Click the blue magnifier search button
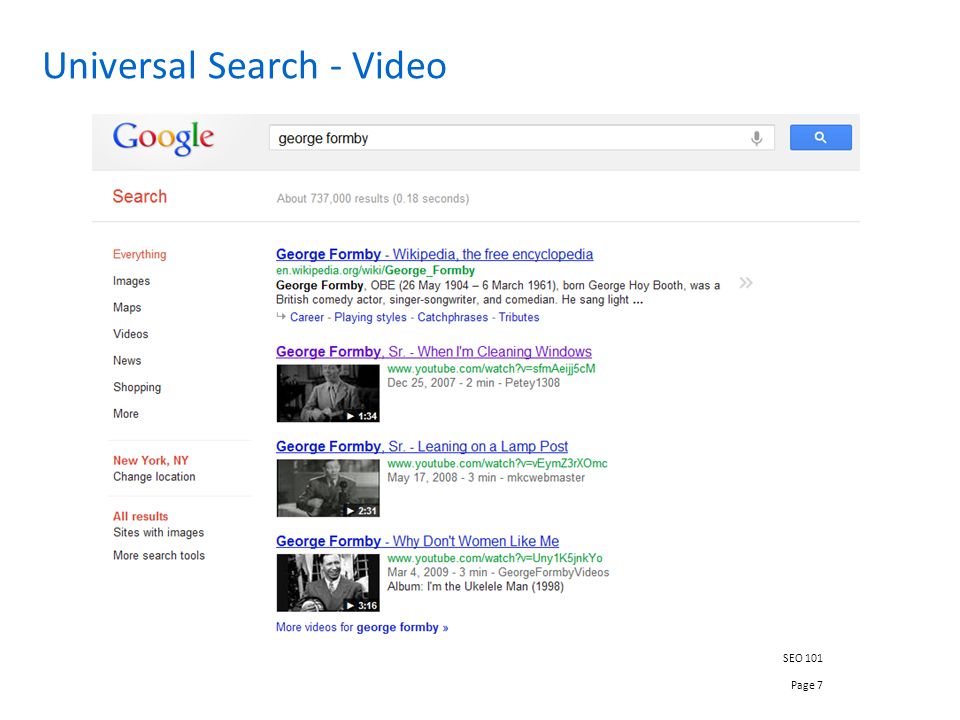The height and width of the screenshot is (720, 960). [820, 138]
